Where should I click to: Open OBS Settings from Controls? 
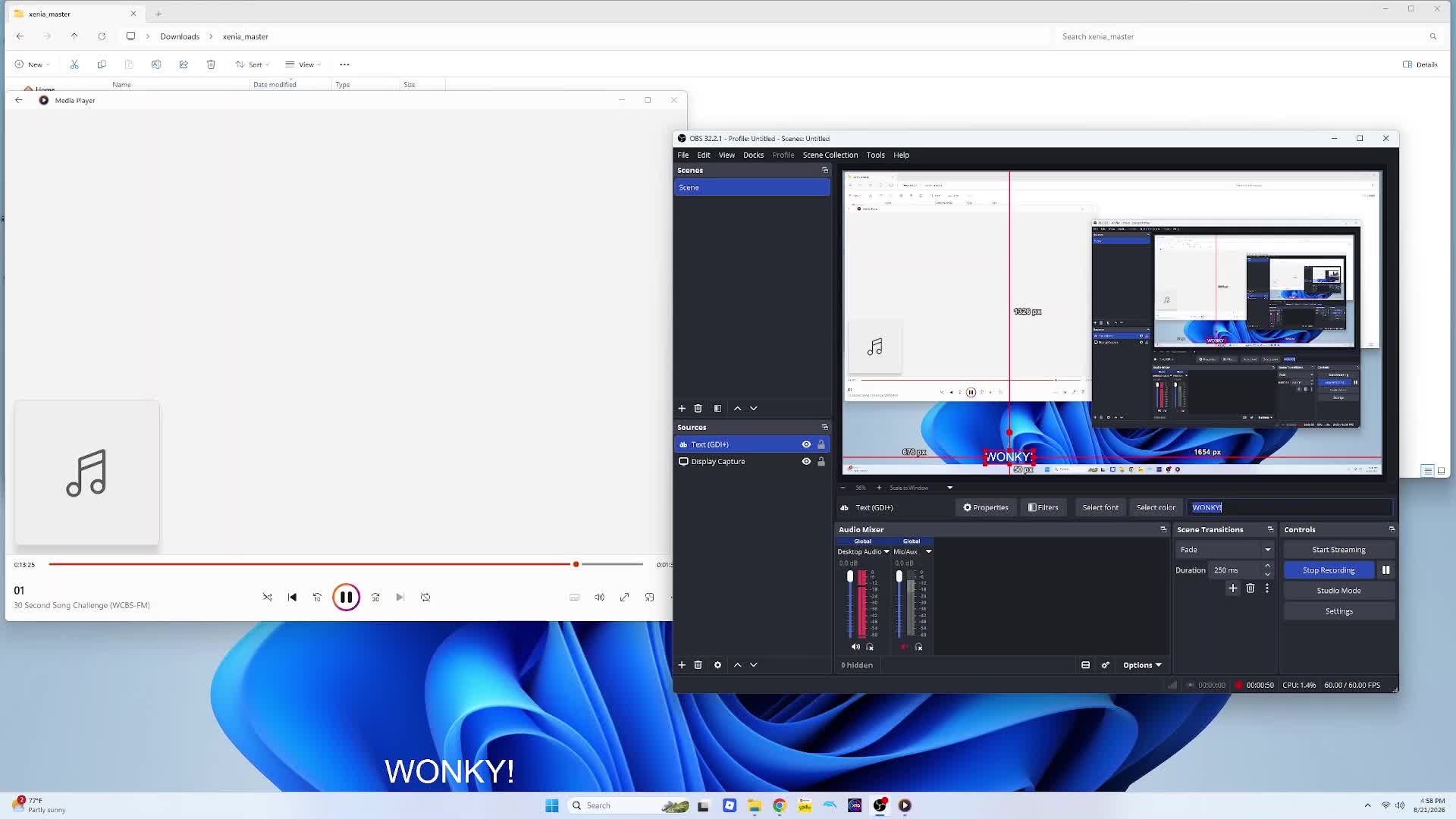pyautogui.click(x=1338, y=611)
